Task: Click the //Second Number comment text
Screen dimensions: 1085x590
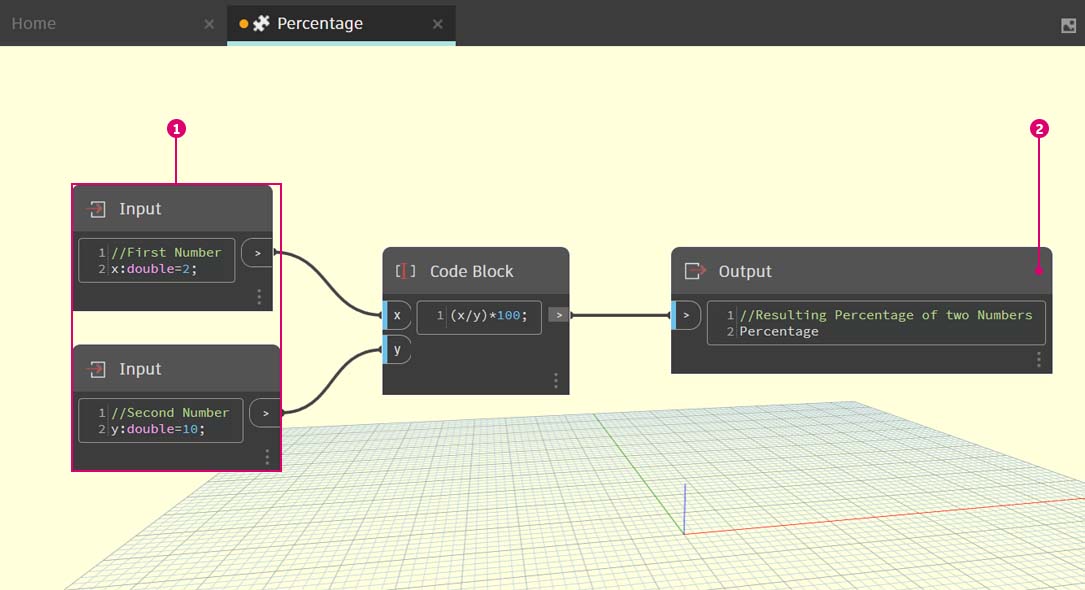Action: pyautogui.click(x=170, y=412)
